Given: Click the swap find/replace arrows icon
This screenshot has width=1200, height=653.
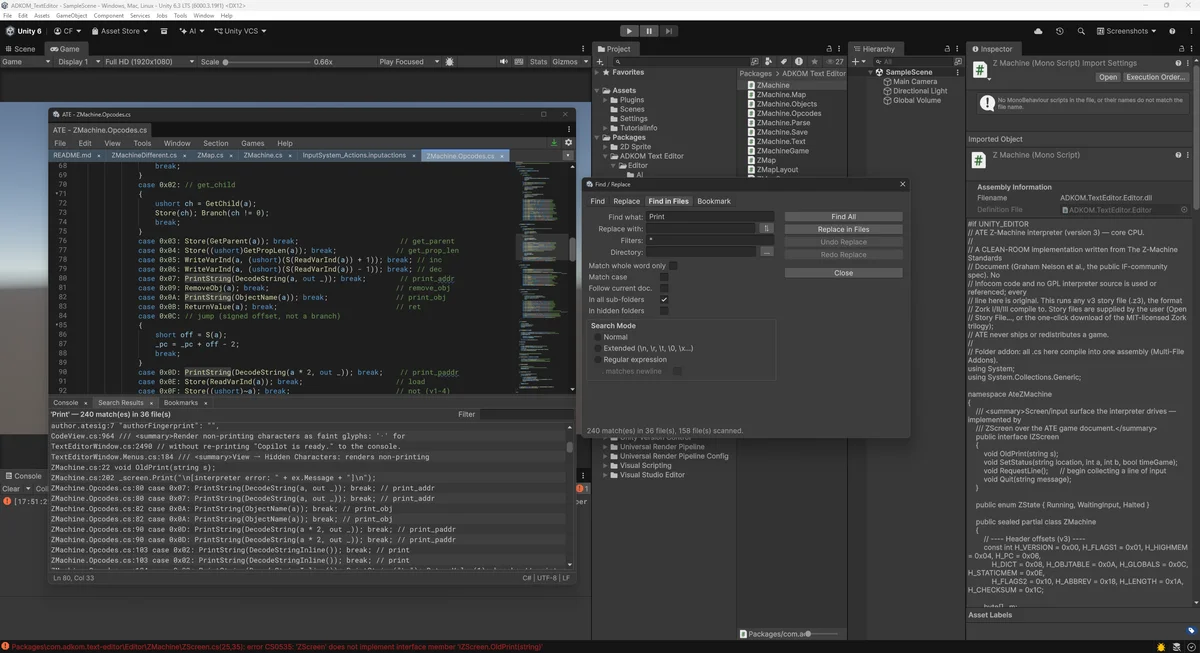Looking at the screenshot, I should tap(767, 229).
